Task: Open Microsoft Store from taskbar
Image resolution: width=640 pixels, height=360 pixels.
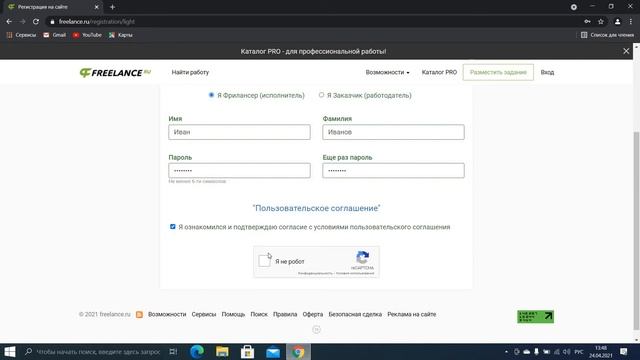Action: (247, 351)
